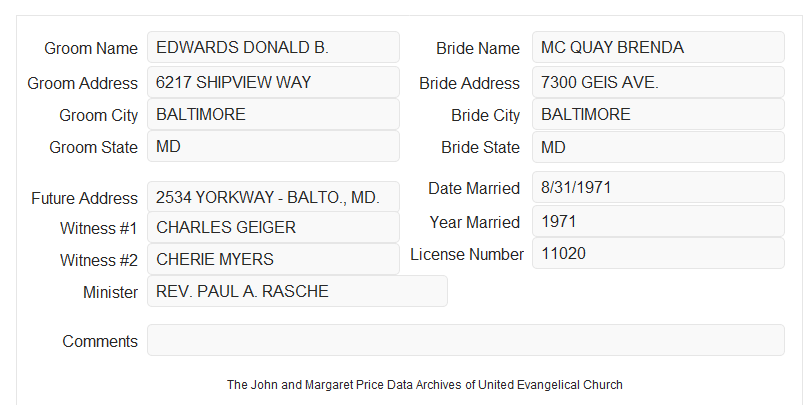The height and width of the screenshot is (405, 805).
Task: Select the Groom Address input box
Action: 273,82
